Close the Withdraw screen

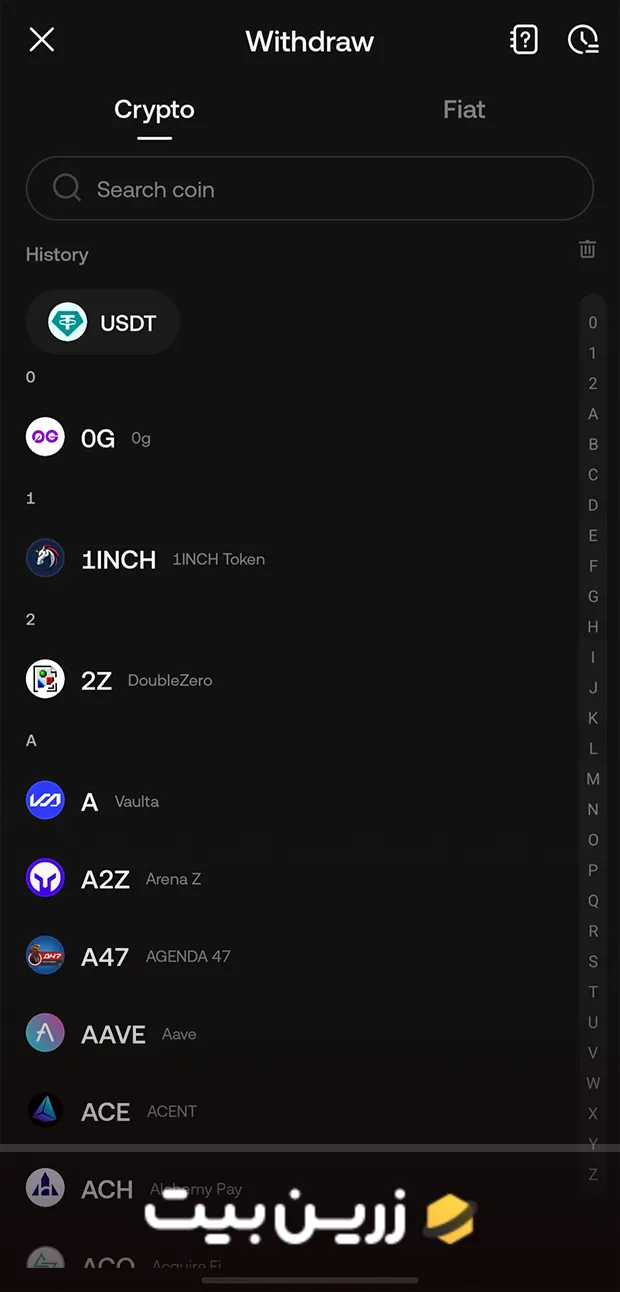[x=42, y=40]
